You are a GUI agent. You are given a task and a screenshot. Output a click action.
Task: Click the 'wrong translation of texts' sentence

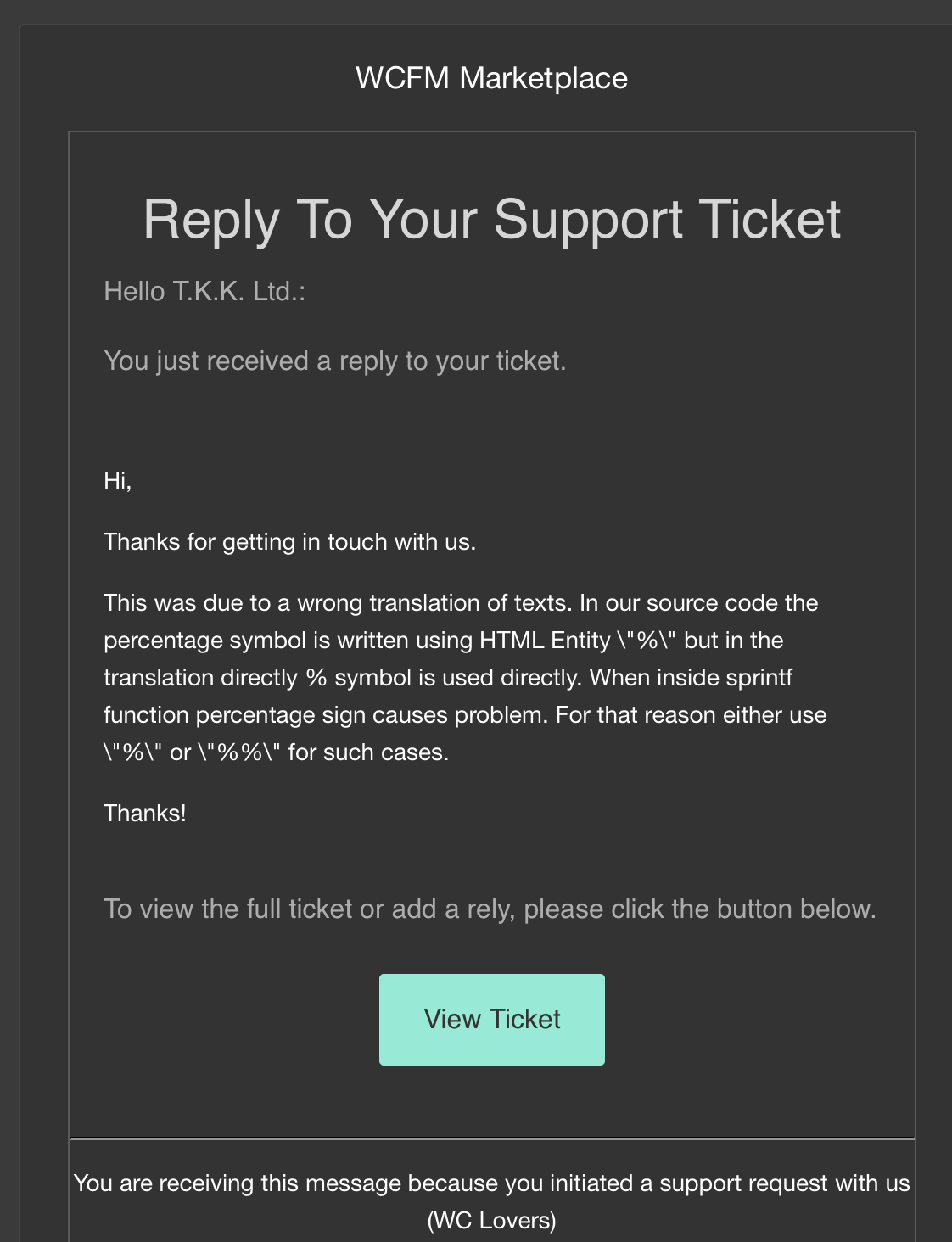point(339,603)
